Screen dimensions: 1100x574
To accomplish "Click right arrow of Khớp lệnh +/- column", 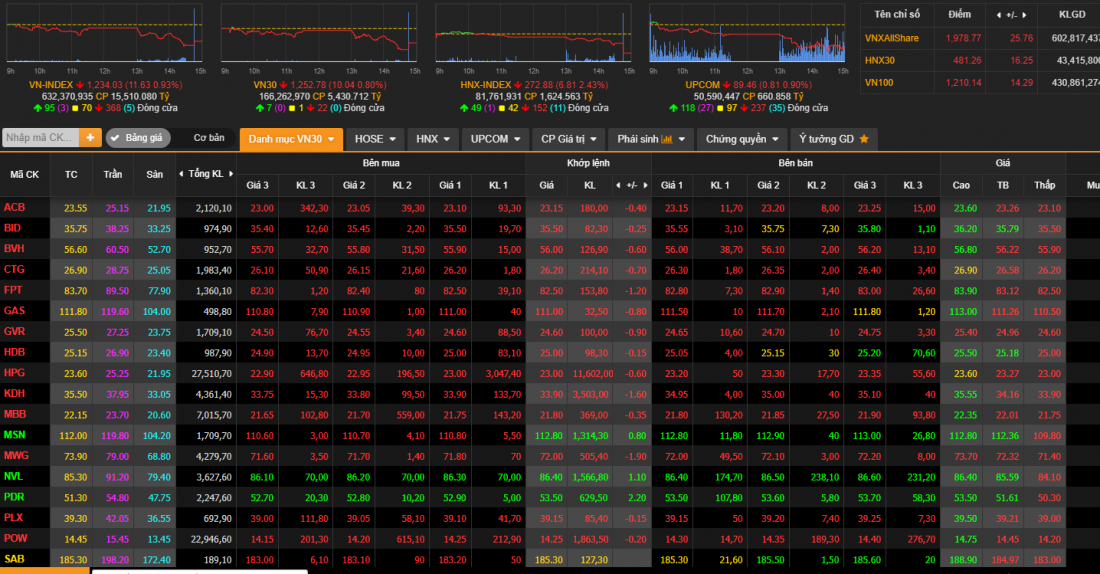I will pyautogui.click(x=645, y=185).
